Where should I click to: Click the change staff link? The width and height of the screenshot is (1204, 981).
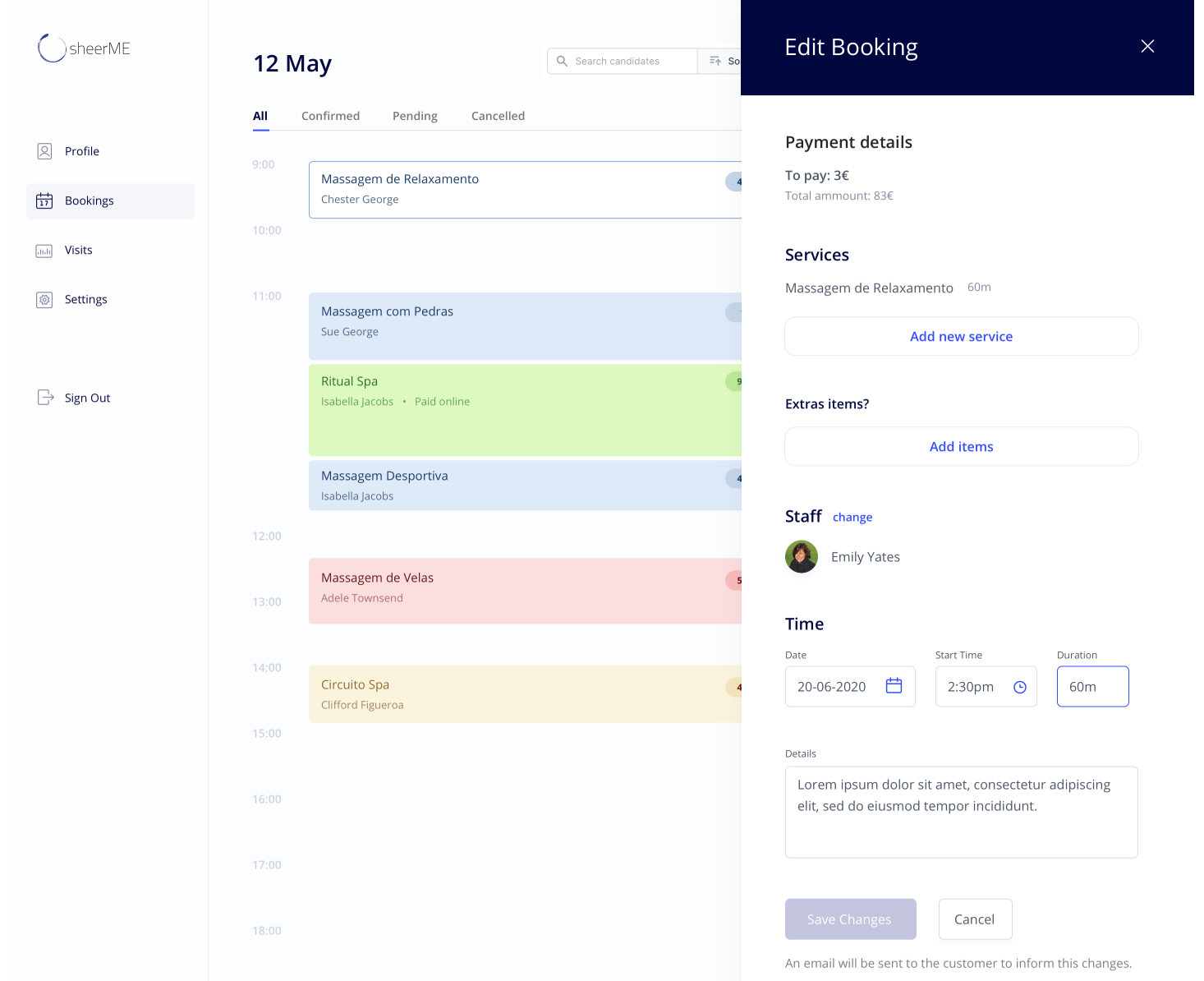852,517
